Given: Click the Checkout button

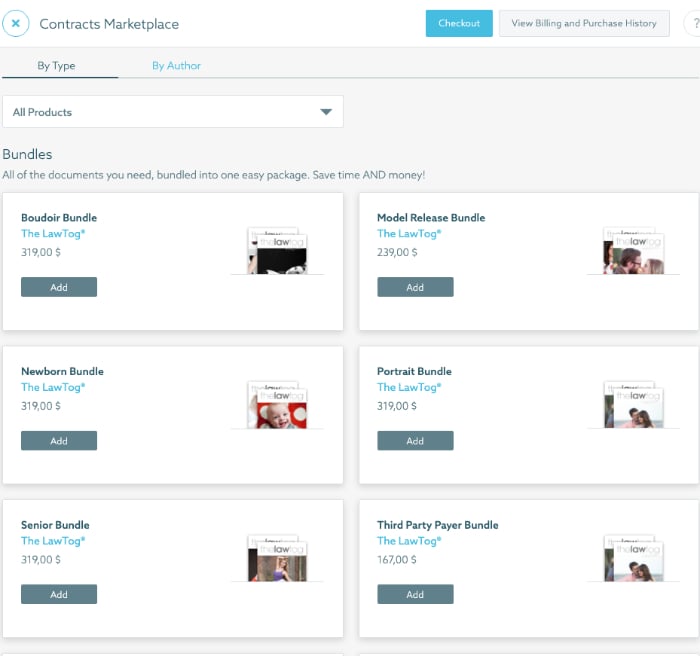Looking at the screenshot, I should 459,23.
